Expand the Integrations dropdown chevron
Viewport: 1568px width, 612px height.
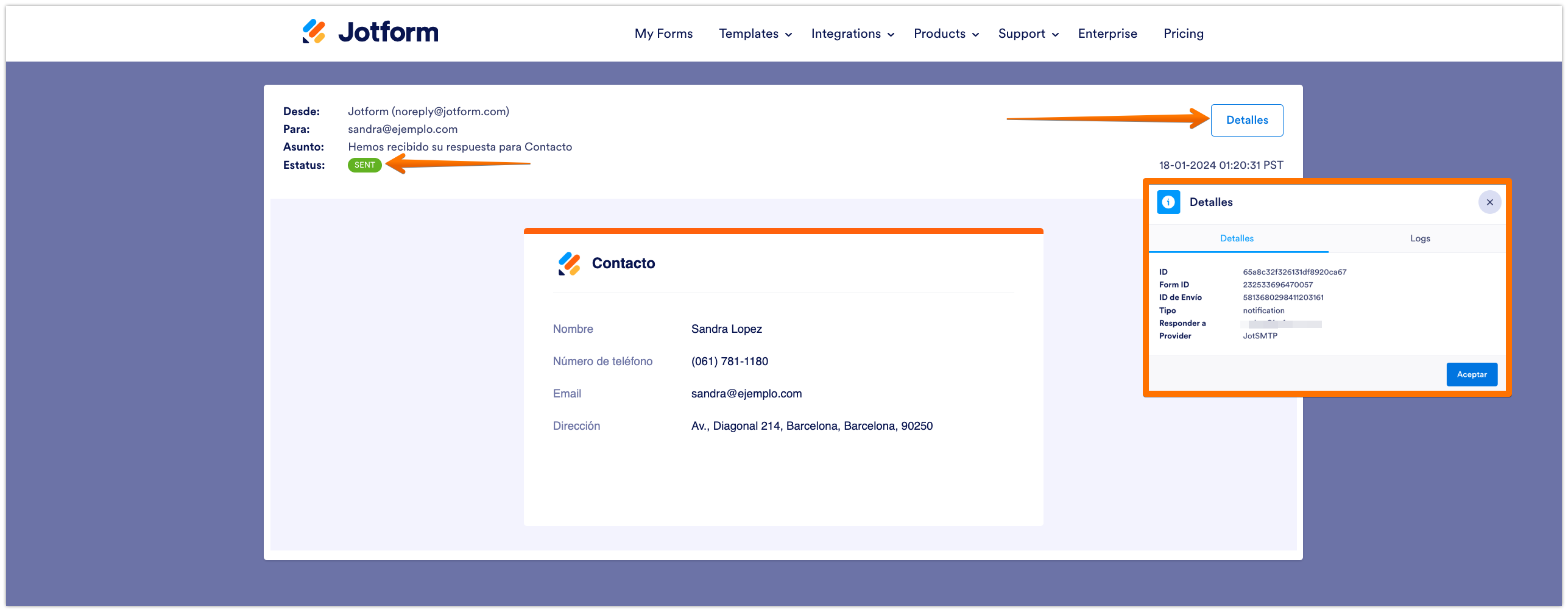pos(891,35)
